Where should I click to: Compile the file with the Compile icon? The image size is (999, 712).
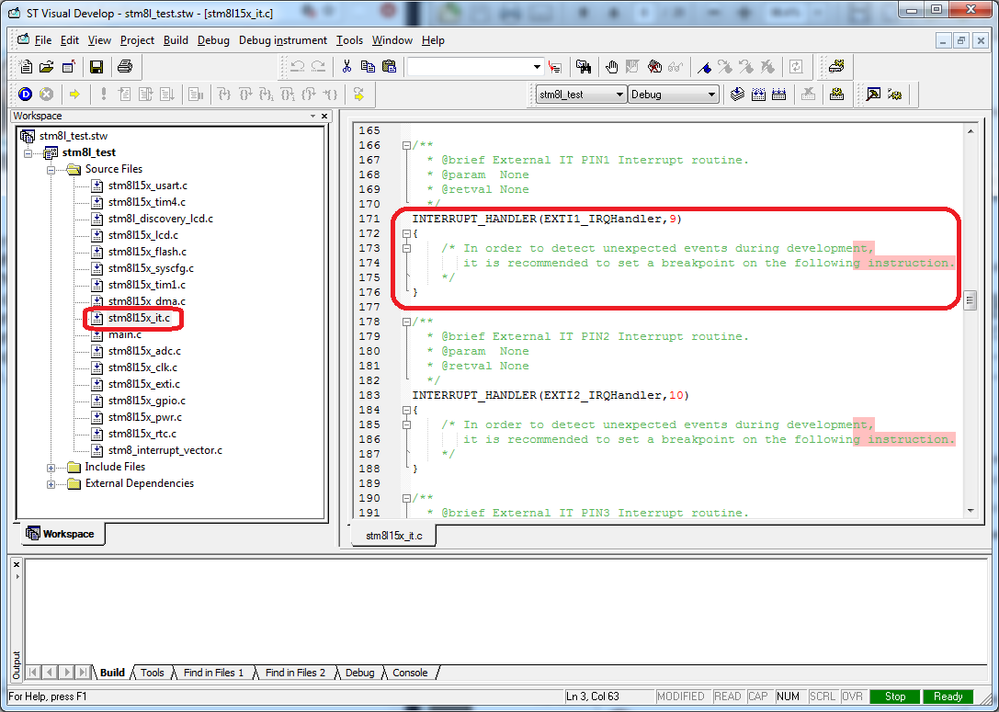point(737,94)
